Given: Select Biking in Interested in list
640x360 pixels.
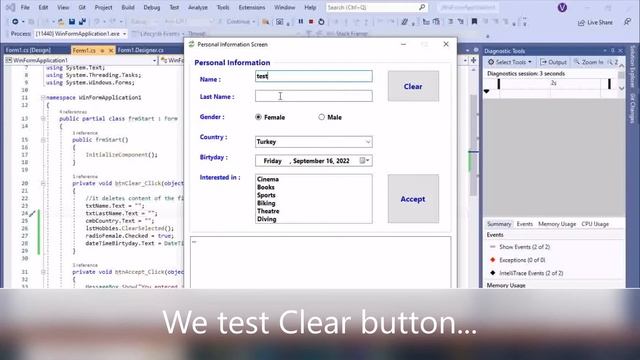Looking at the screenshot, I should (x=266, y=203).
